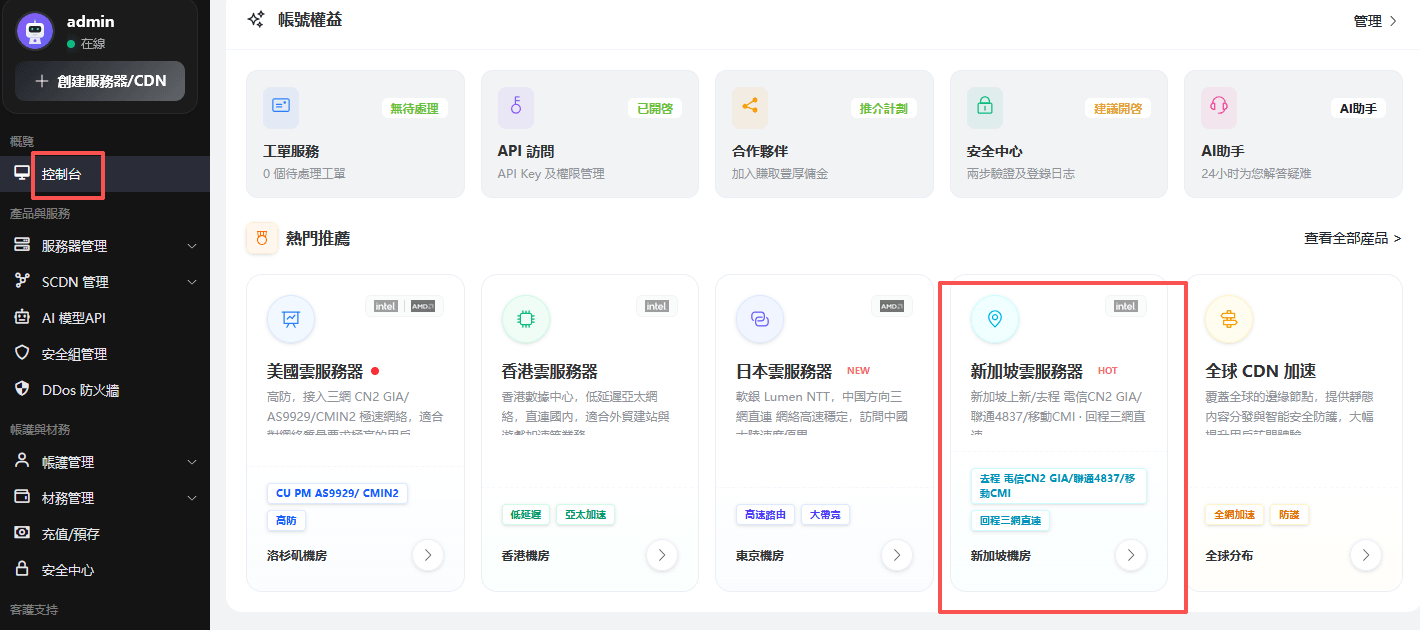This screenshot has width=1420, height=630.
Task: Click the 控制台 monitor icon
Action: tap(22, 173)
